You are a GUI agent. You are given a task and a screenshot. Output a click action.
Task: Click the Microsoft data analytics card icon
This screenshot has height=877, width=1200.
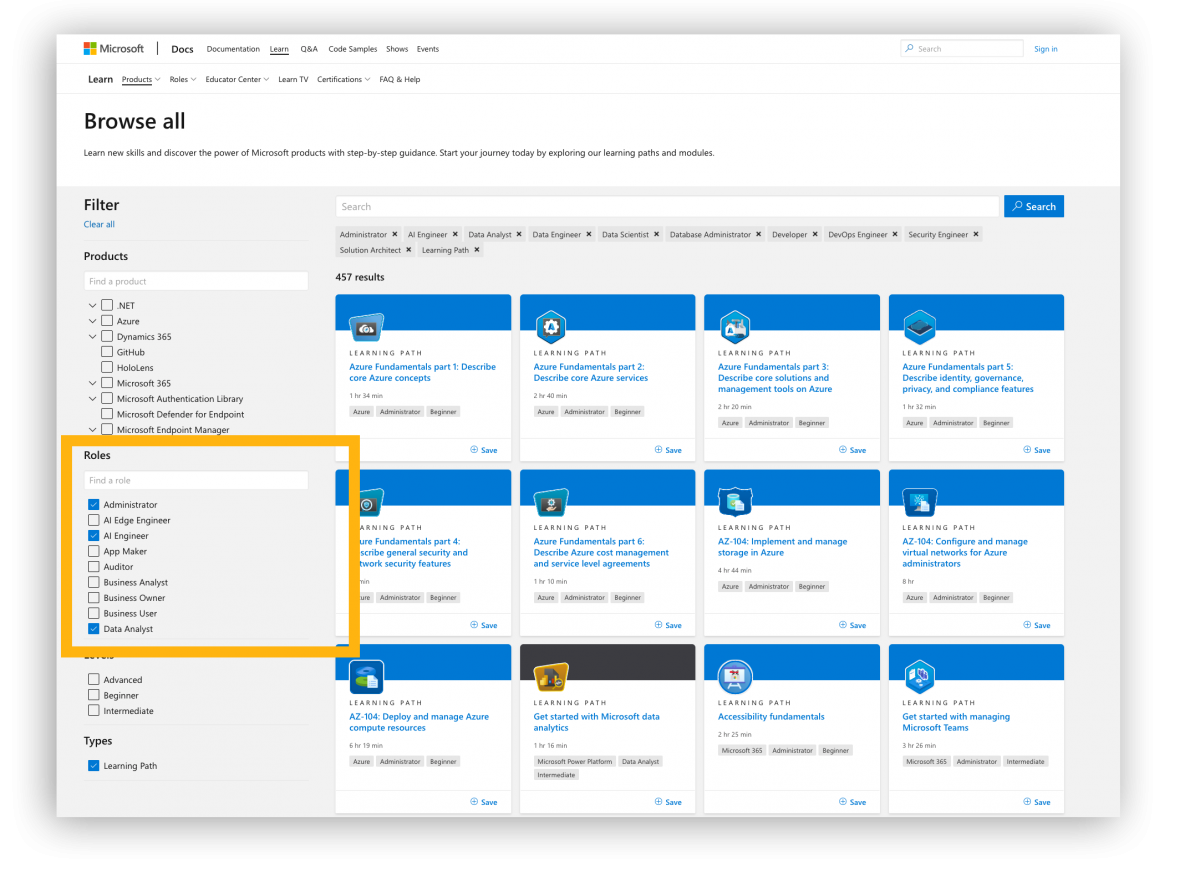point(550,677)
